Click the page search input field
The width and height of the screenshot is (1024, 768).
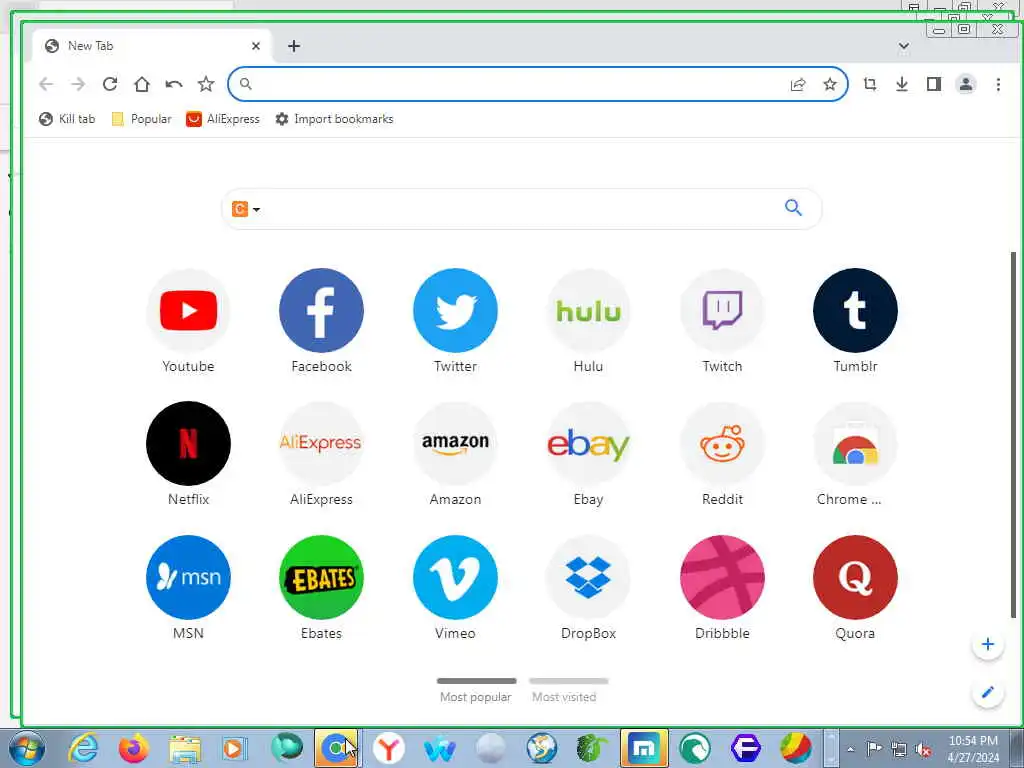point(519,209)
